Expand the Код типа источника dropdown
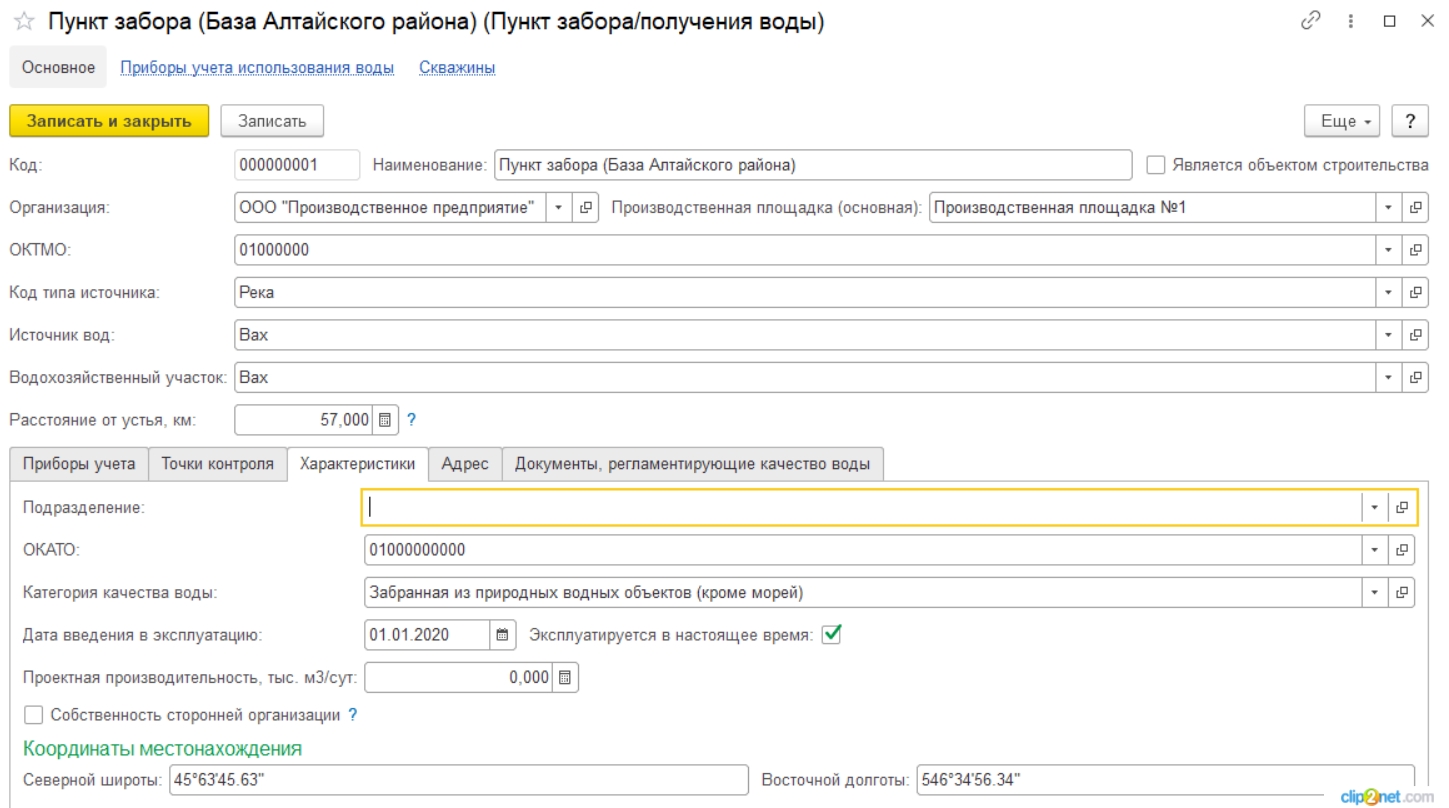Screen dimensions: 1449x808 [1389, 293]
